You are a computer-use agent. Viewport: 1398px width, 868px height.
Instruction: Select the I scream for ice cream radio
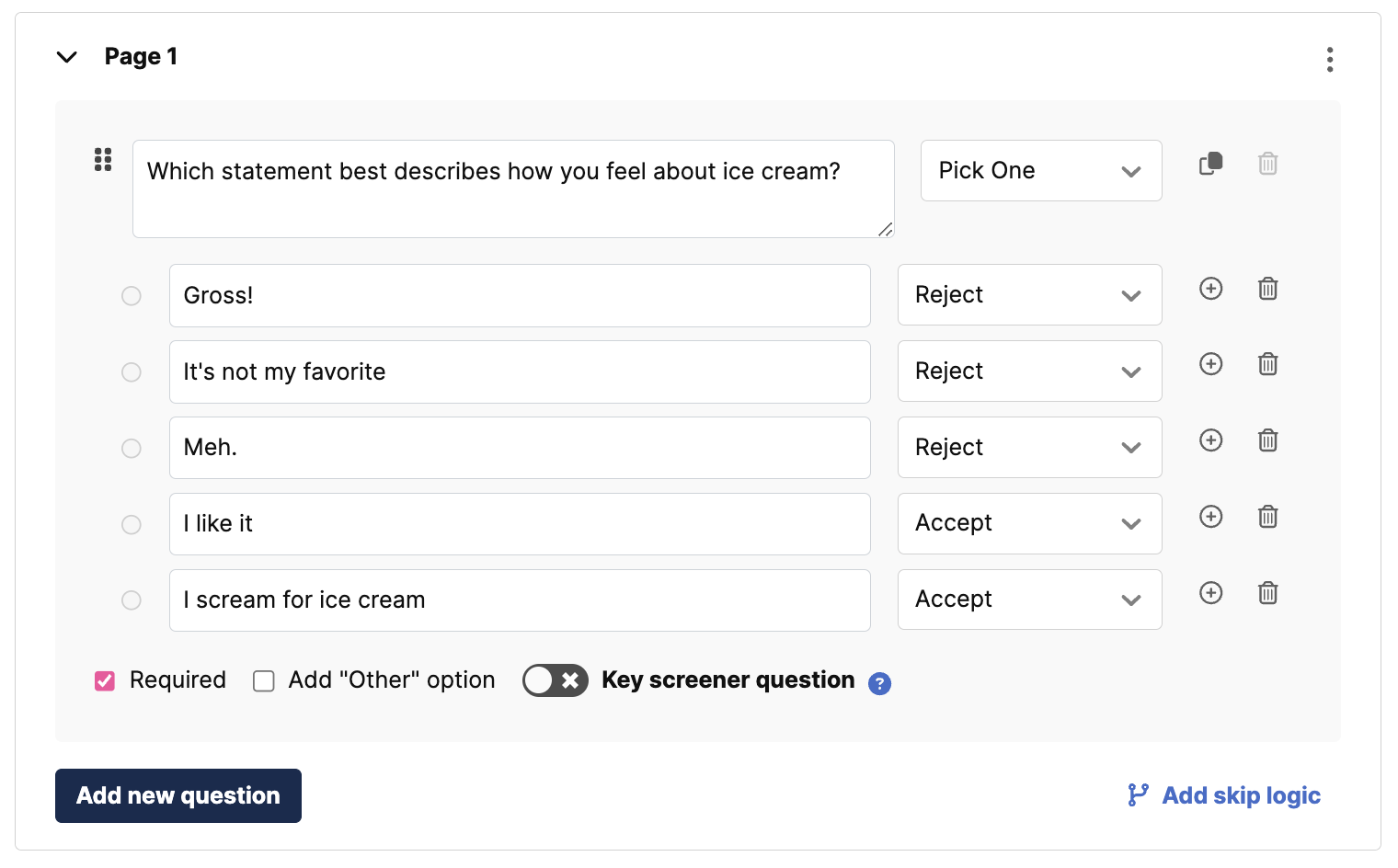[x=132, y=600]
